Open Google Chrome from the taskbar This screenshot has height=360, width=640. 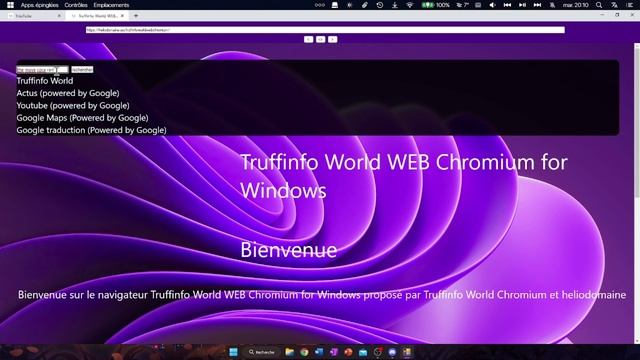(304, 352)
